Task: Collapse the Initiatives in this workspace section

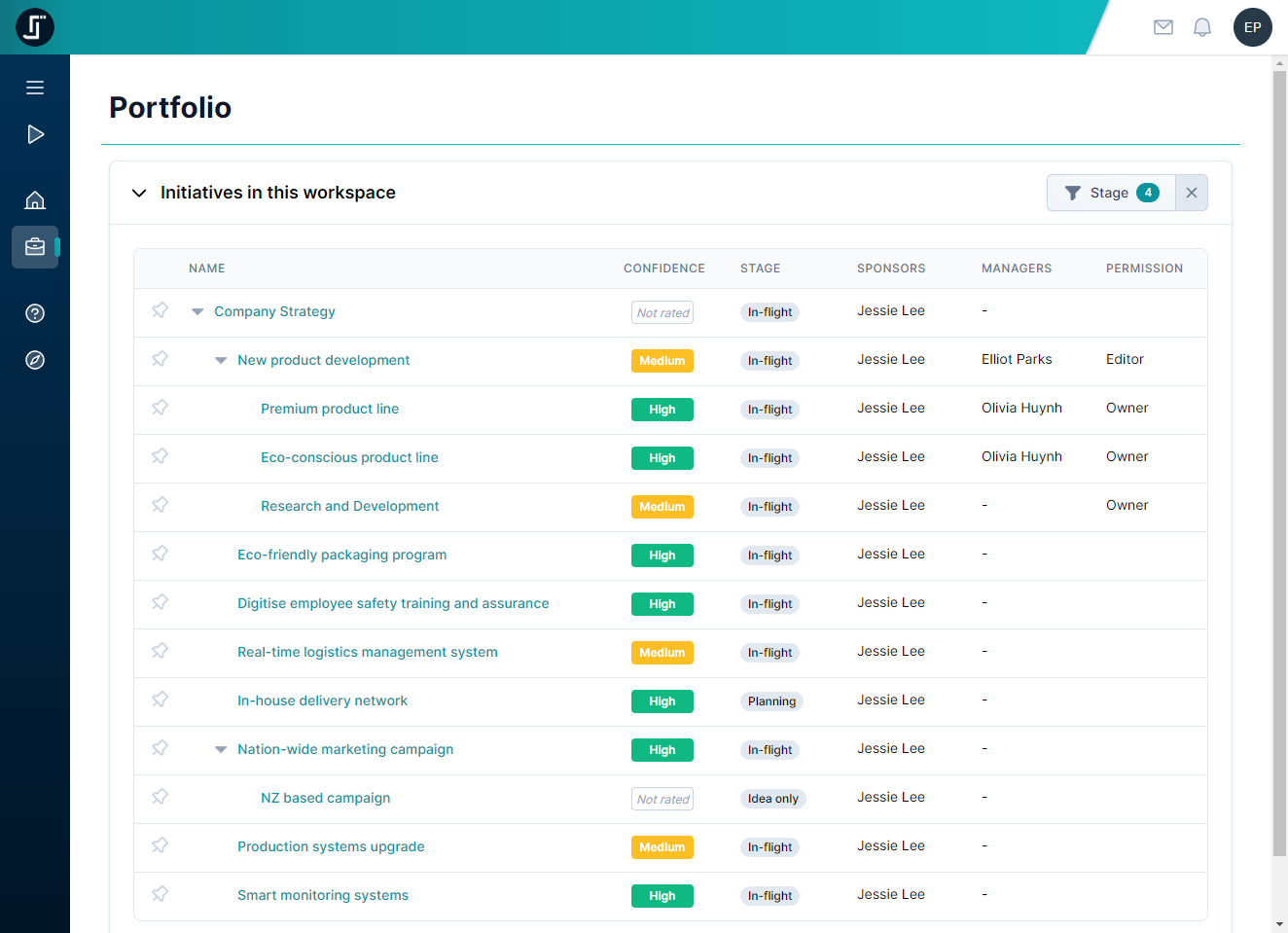Action: 139,193
